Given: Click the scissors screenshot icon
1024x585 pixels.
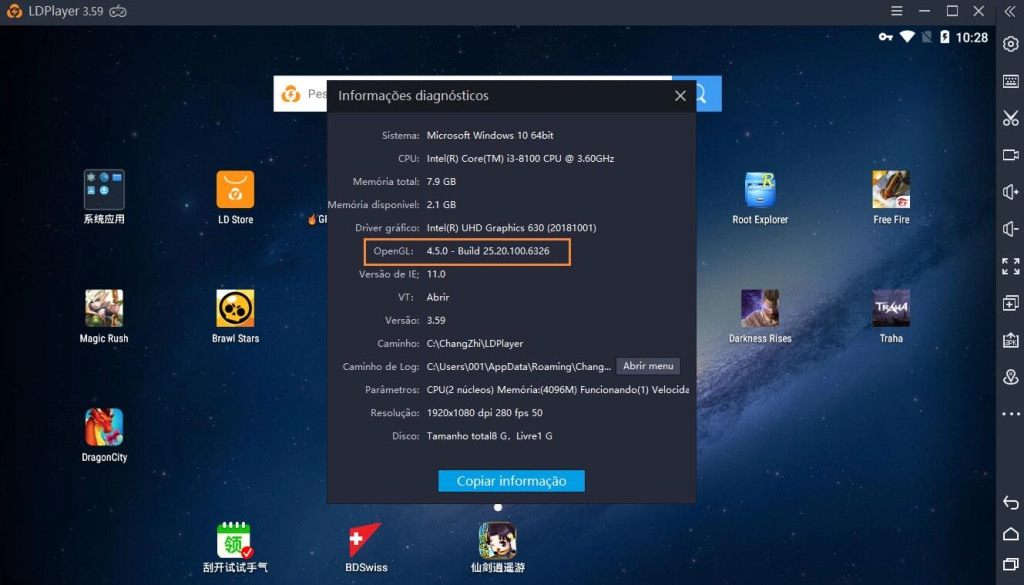Looking at the screenshot, I should click(x=1010, y=118).
